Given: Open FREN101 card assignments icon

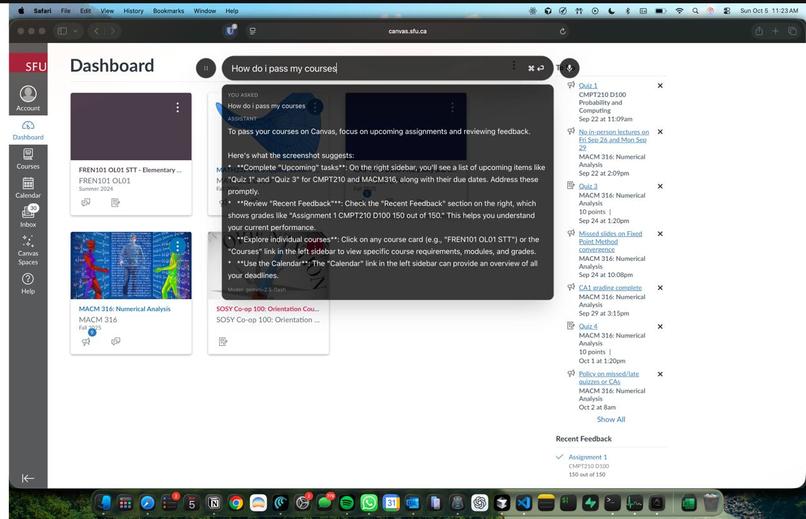Looking at the screenshot, I should click(115, 202).
